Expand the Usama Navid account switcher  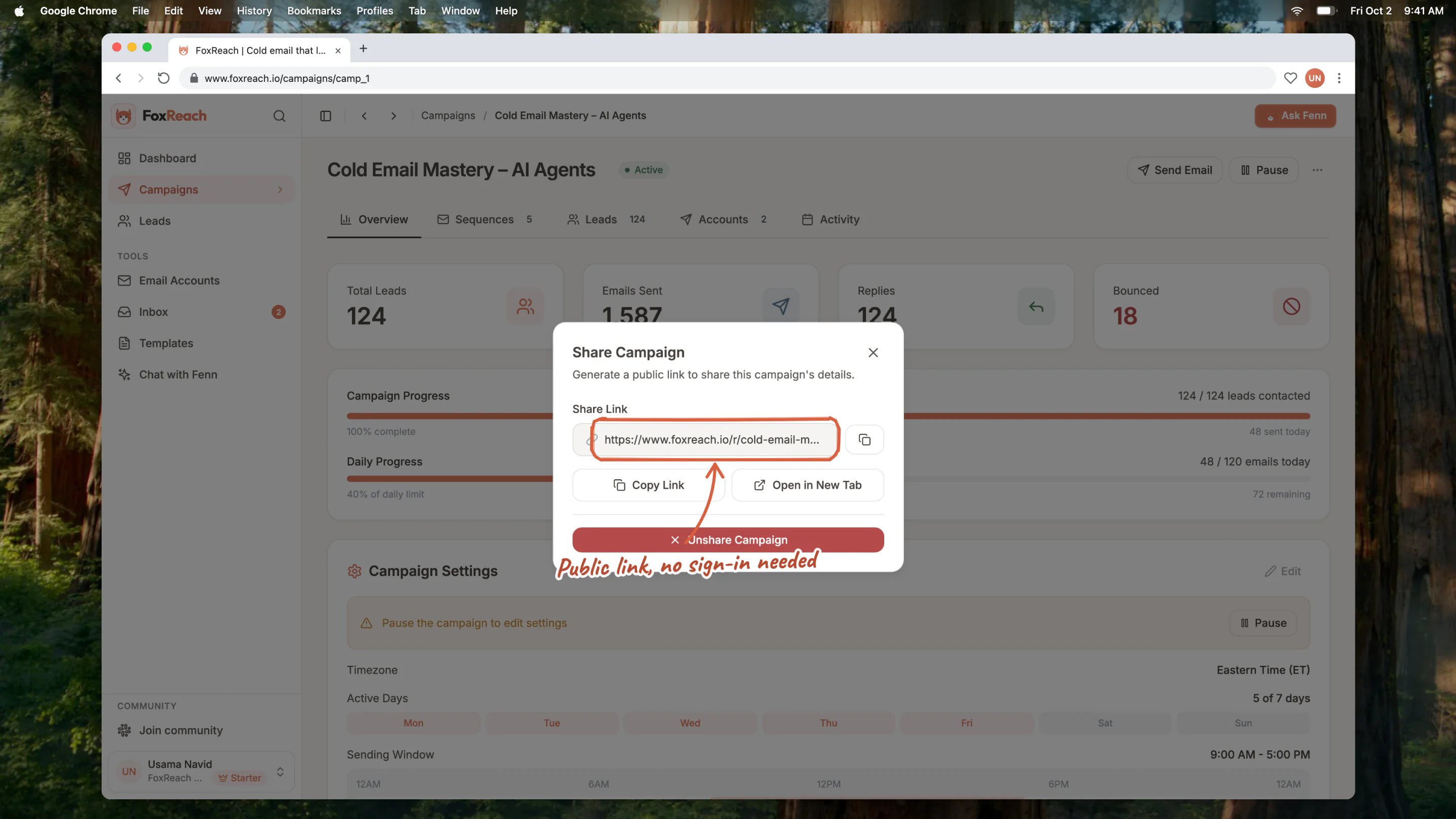coord(201,771)
